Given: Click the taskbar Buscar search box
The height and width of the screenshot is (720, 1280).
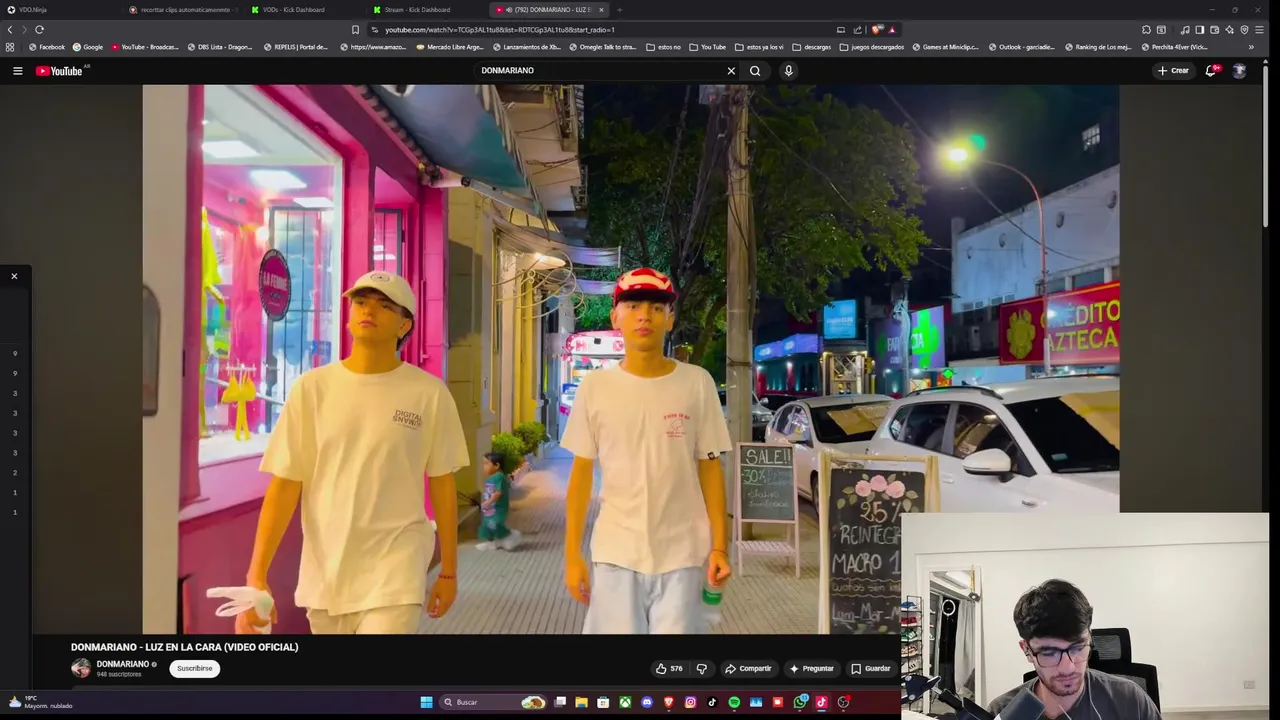Looking at the screenshot, I should click(x=493, y=702).
